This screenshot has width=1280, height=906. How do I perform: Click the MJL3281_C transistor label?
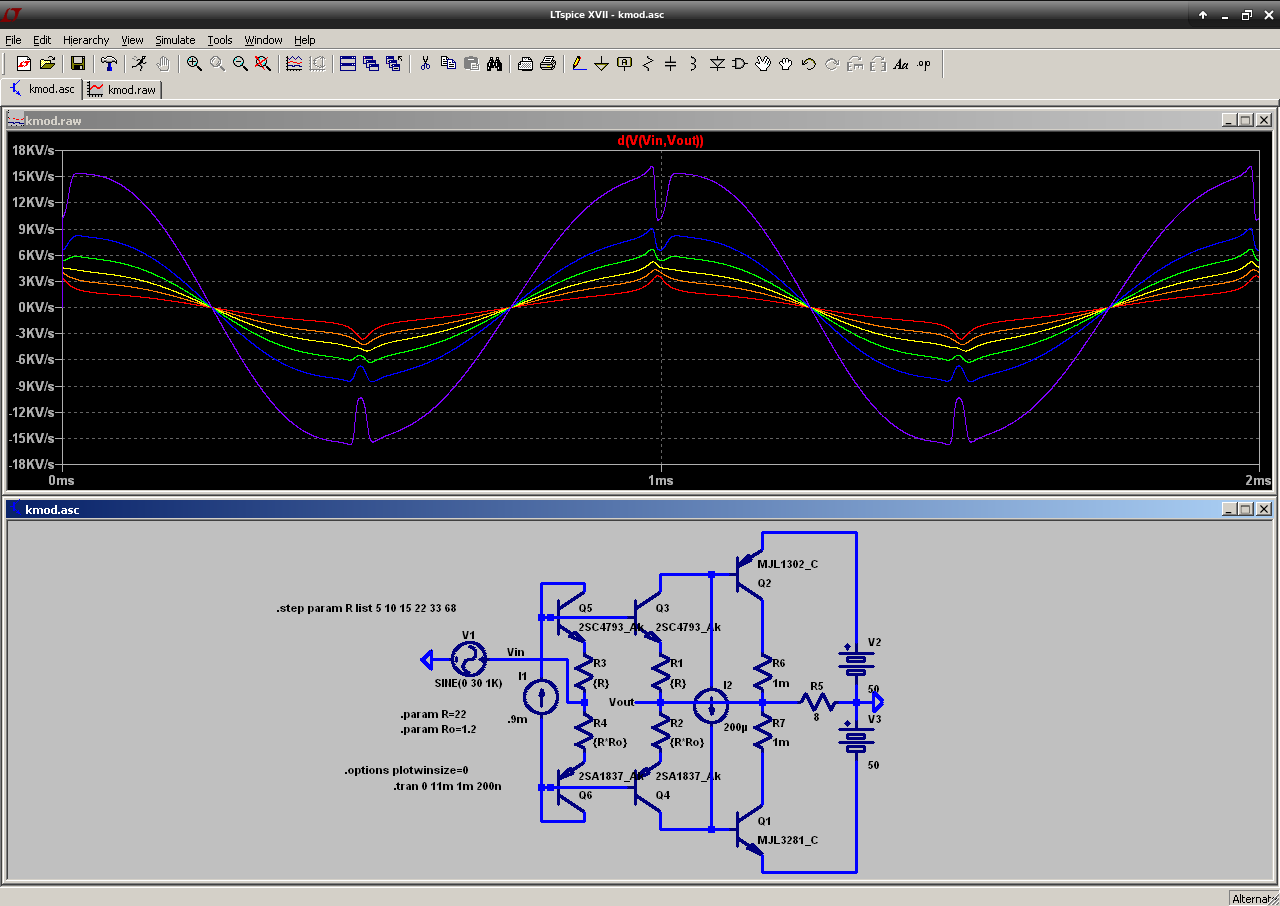[x=788, y=840]
